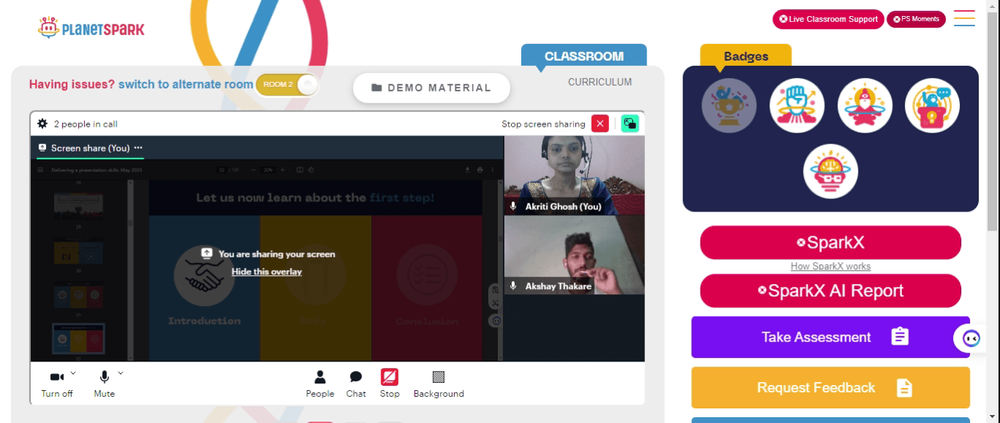Click Akriti Ghosh video tile

(x=574, y=175)
